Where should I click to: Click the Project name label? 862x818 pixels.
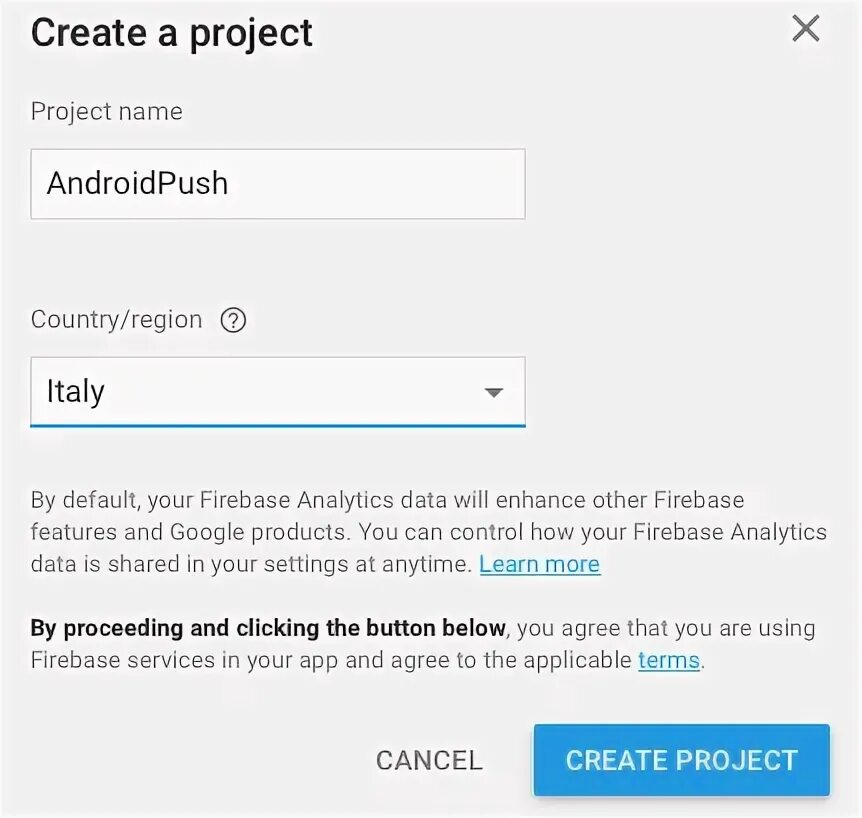[x=107, y=111]
